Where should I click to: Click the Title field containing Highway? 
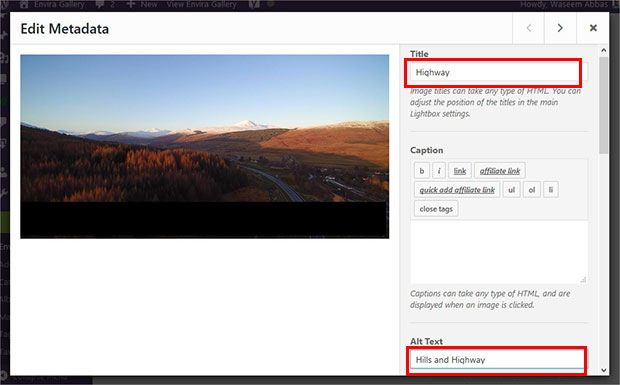pyautogui.click(x=499, y=72)
